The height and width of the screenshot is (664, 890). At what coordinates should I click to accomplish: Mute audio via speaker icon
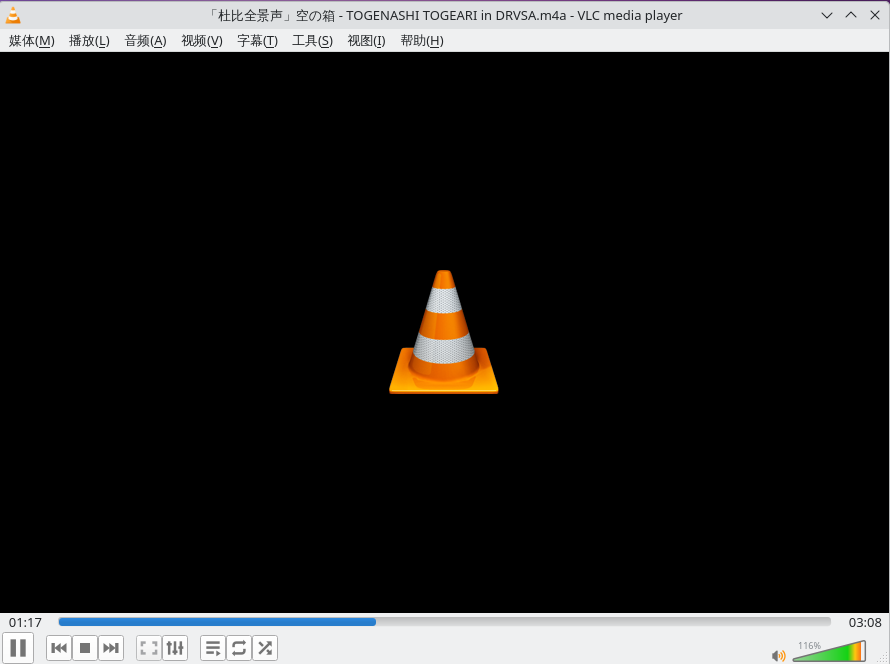pos(779,655)
